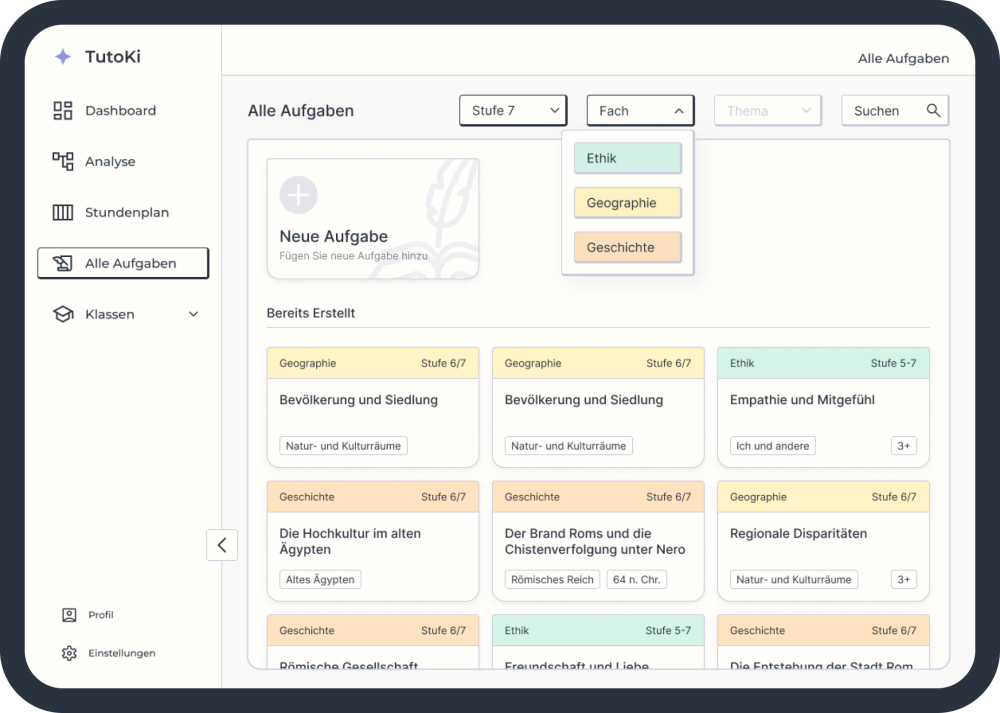Click the Klassen graduation cap icon
The width and height of the screenshot is (1000, 713).
tap(63, 315)
